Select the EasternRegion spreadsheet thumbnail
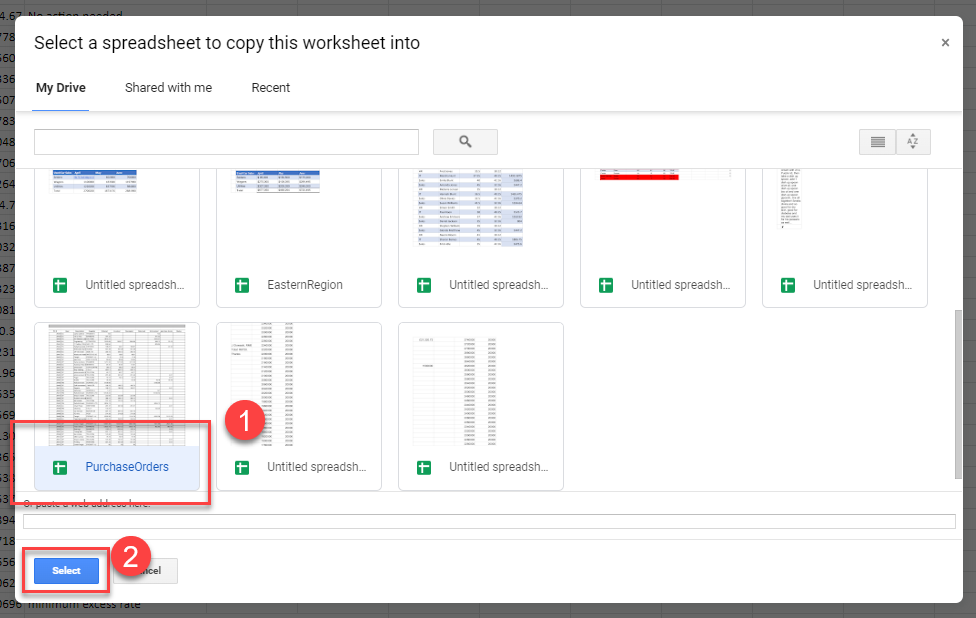Viewport: 976px width, 618px height. pyautogui.click(x=298, y=205)
